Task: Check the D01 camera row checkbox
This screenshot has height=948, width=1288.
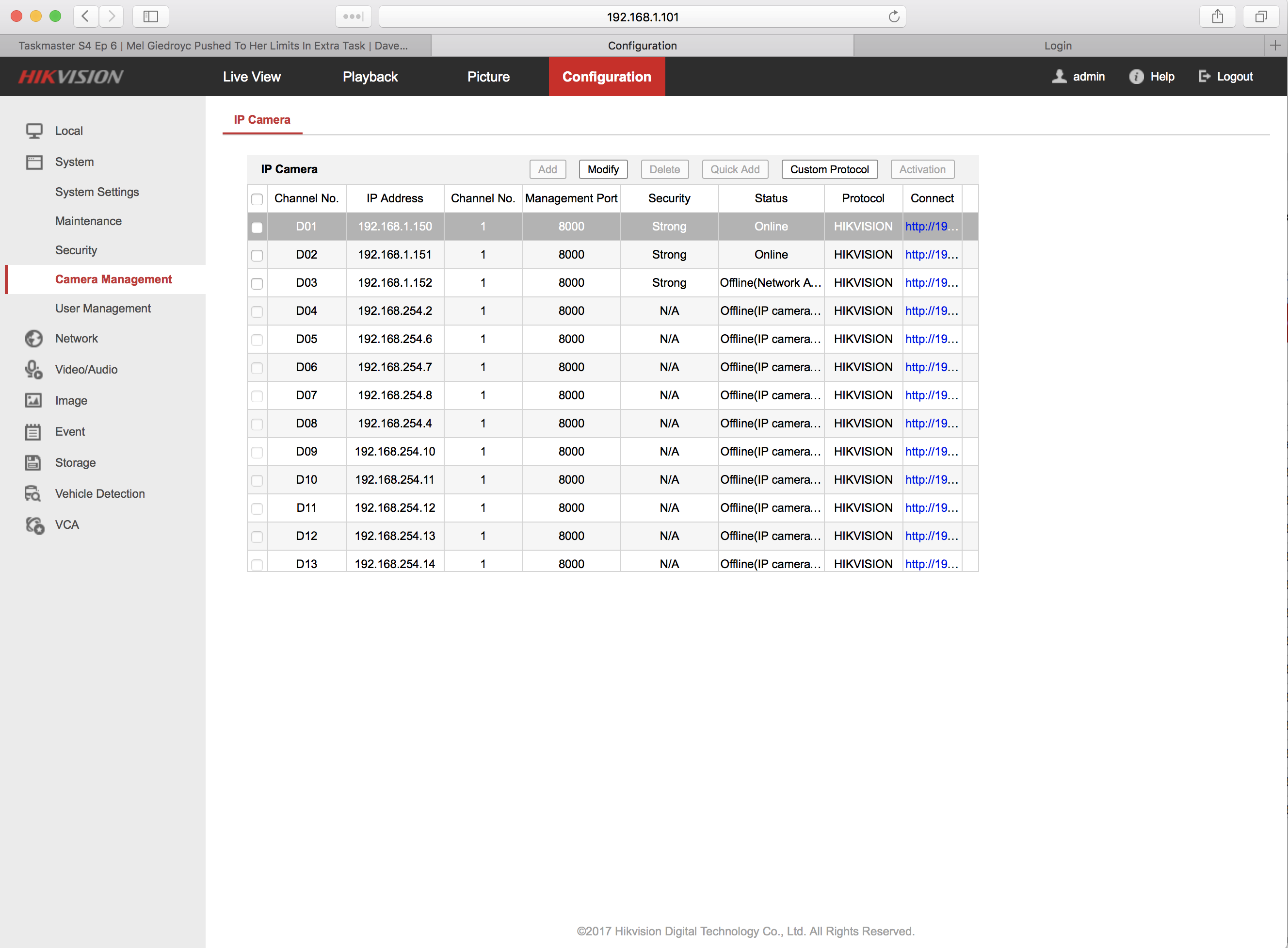Action: [x=257, y=226]
